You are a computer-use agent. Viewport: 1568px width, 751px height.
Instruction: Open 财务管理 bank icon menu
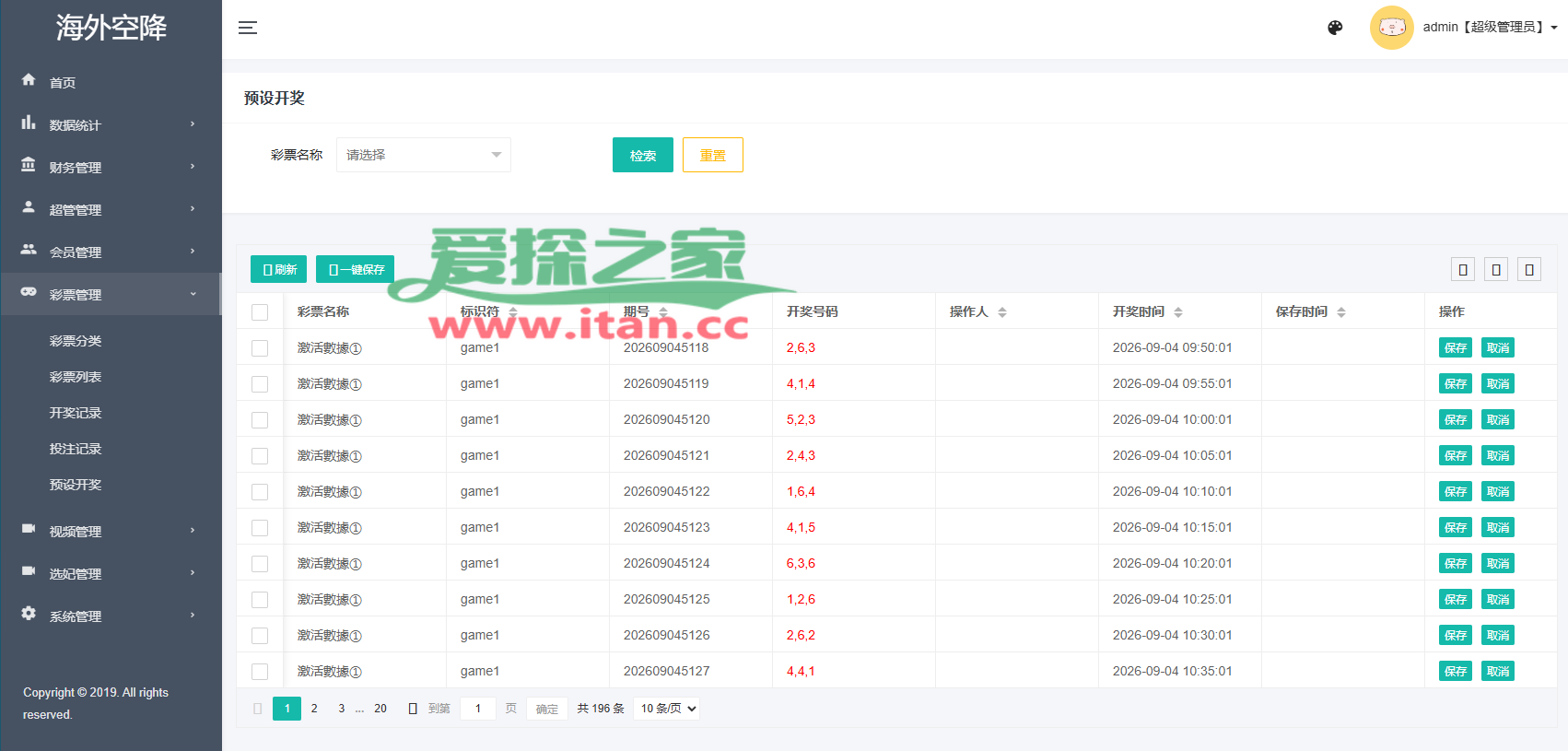pos(29,165)
